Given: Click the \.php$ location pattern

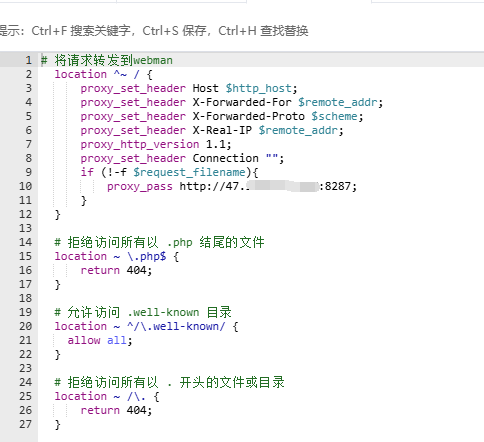Looking at the screenshot, I should point(146,257).
